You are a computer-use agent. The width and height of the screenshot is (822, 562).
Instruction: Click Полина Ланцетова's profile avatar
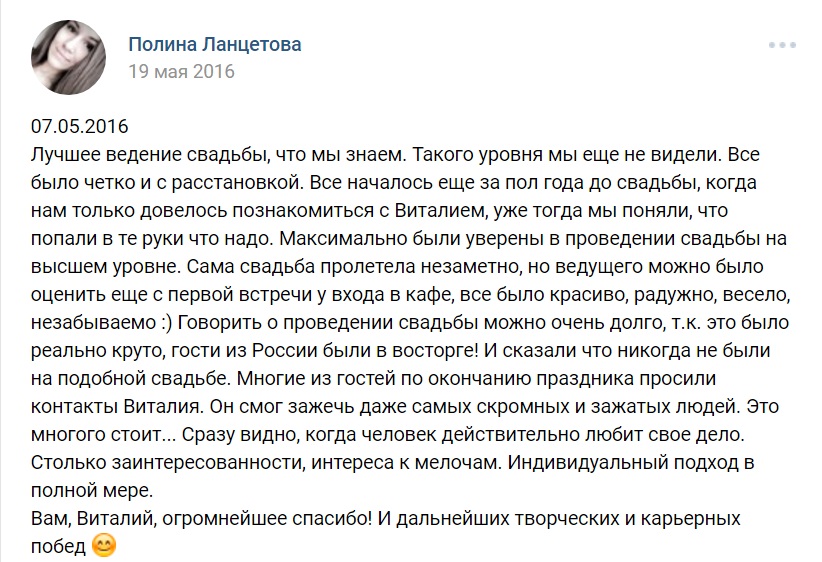click(68, 57)
